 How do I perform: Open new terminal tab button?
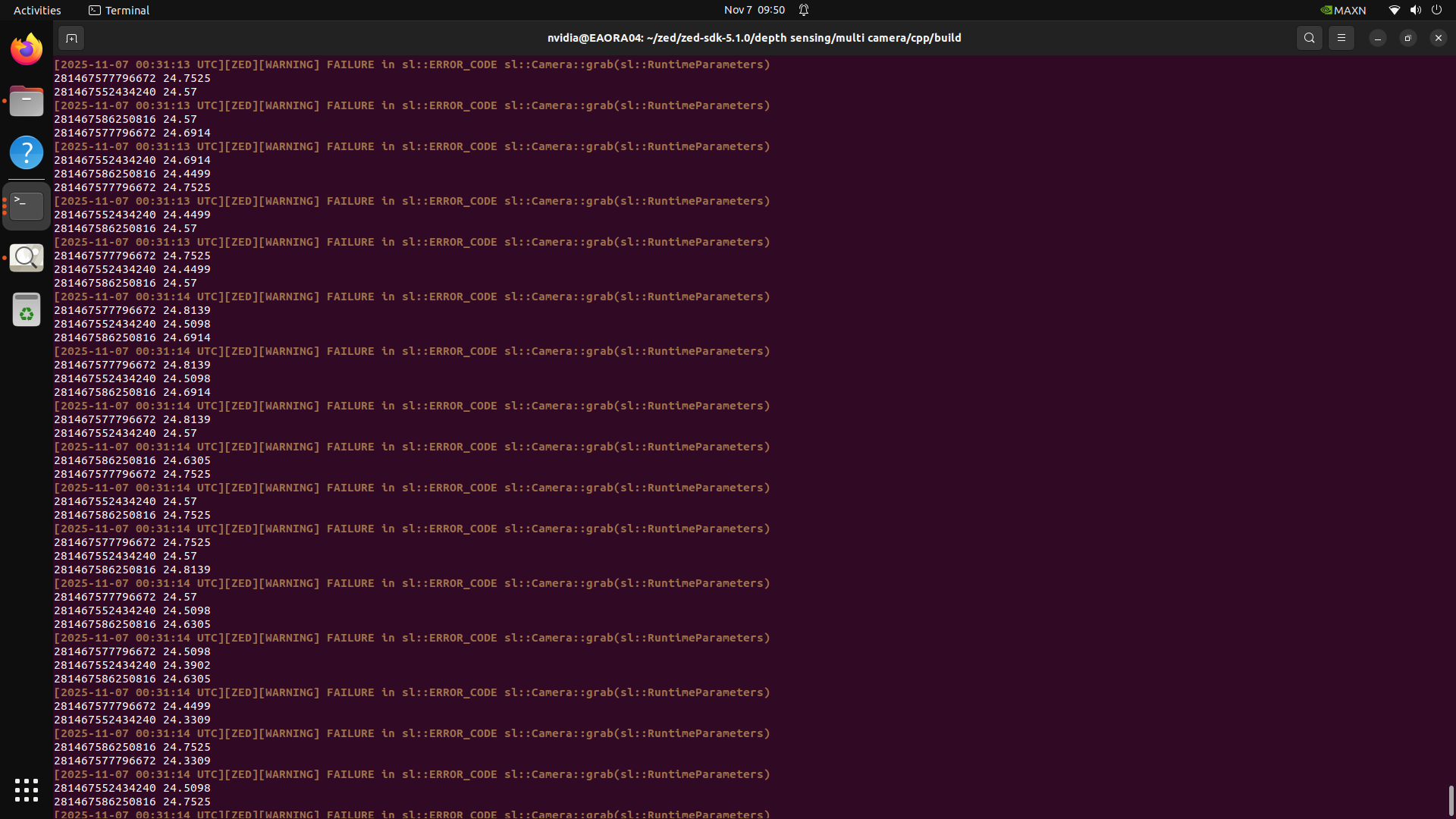click(x=71, y=38)
